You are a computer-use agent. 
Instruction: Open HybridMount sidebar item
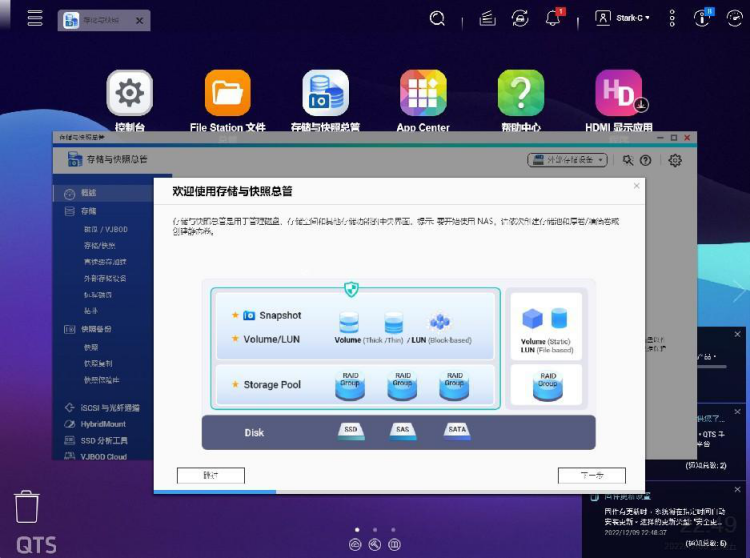pos(95,424)
